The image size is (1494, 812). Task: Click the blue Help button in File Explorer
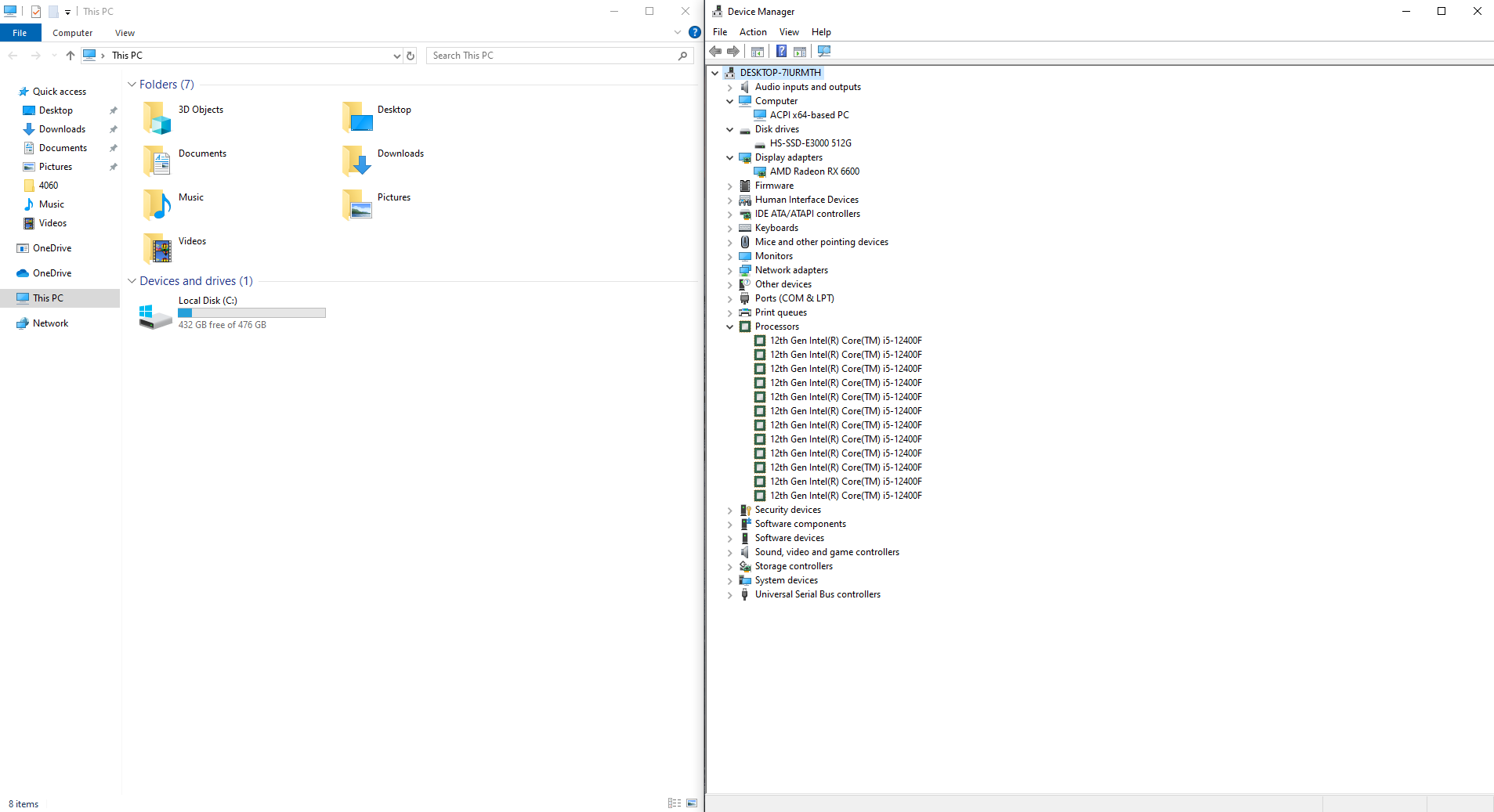pyautogui.click(x=694, y=32)
